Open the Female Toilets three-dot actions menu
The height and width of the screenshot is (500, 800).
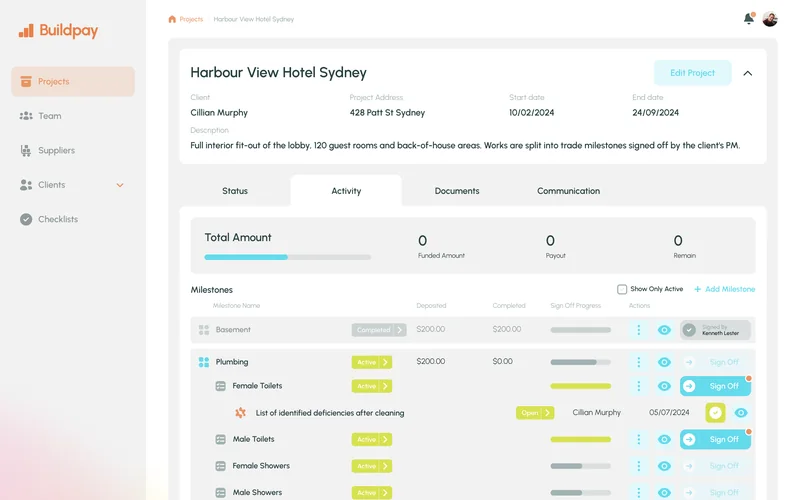point(638,386)
